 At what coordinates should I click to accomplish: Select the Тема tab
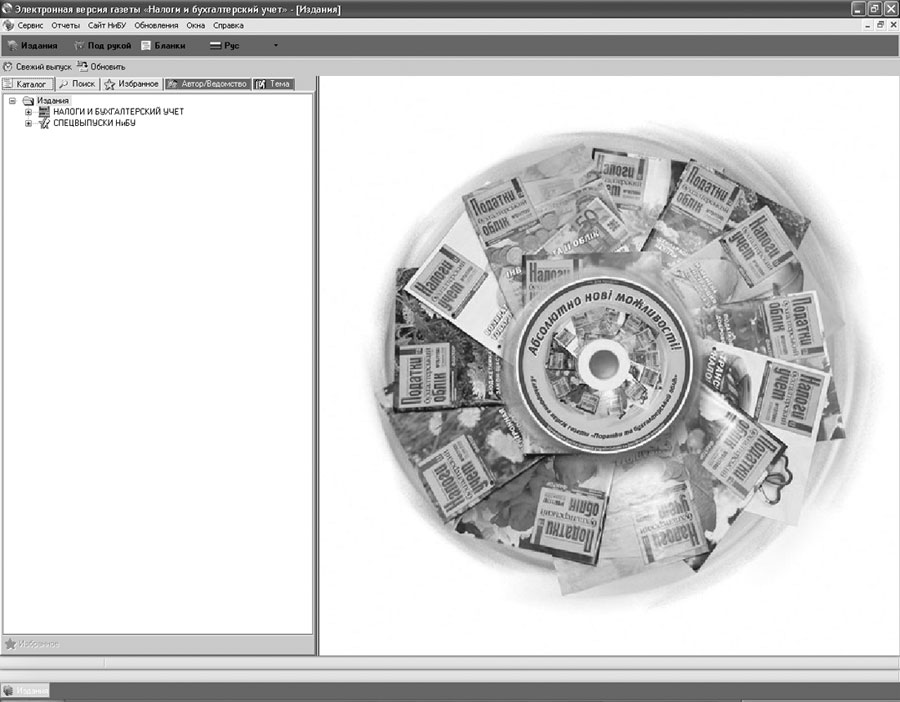273,84
